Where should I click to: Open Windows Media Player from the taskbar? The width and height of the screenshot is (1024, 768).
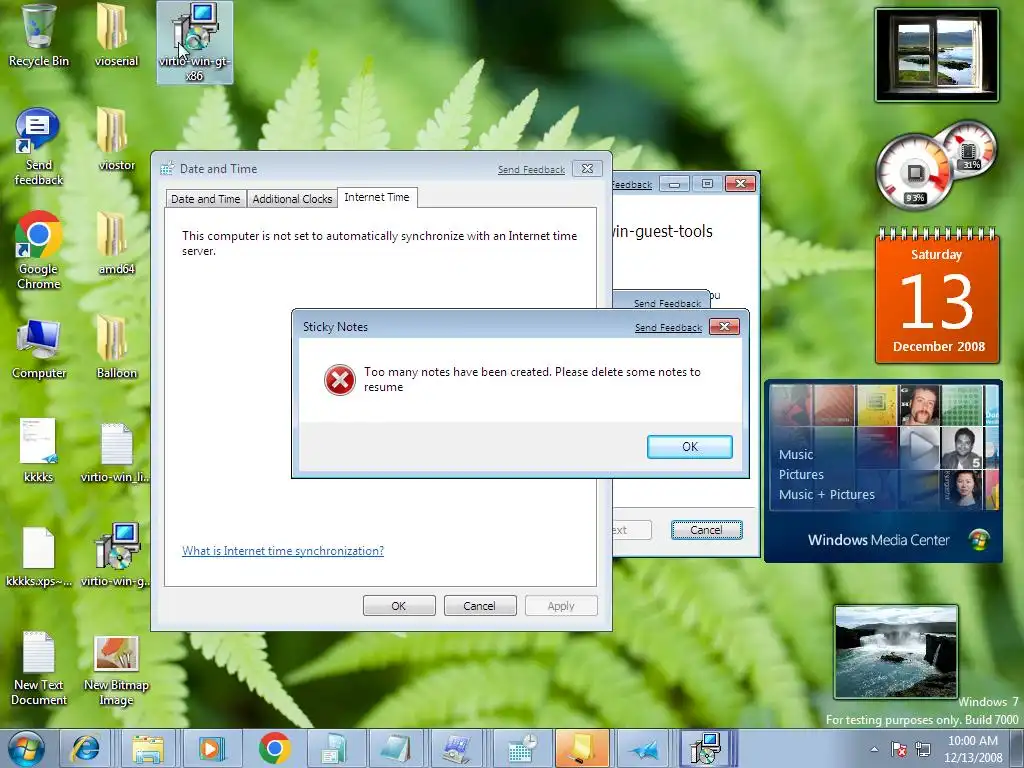click(210, 748)
